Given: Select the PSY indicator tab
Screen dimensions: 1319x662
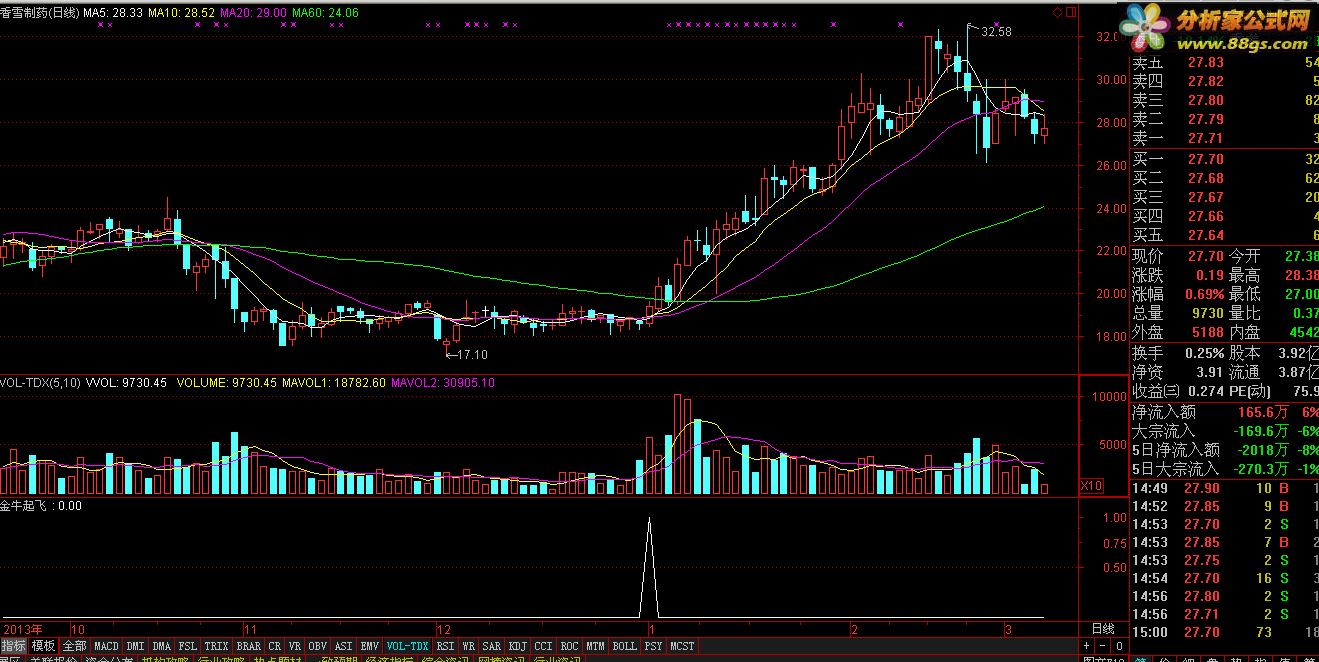Looking at the screenshot, I should point(654,646).
